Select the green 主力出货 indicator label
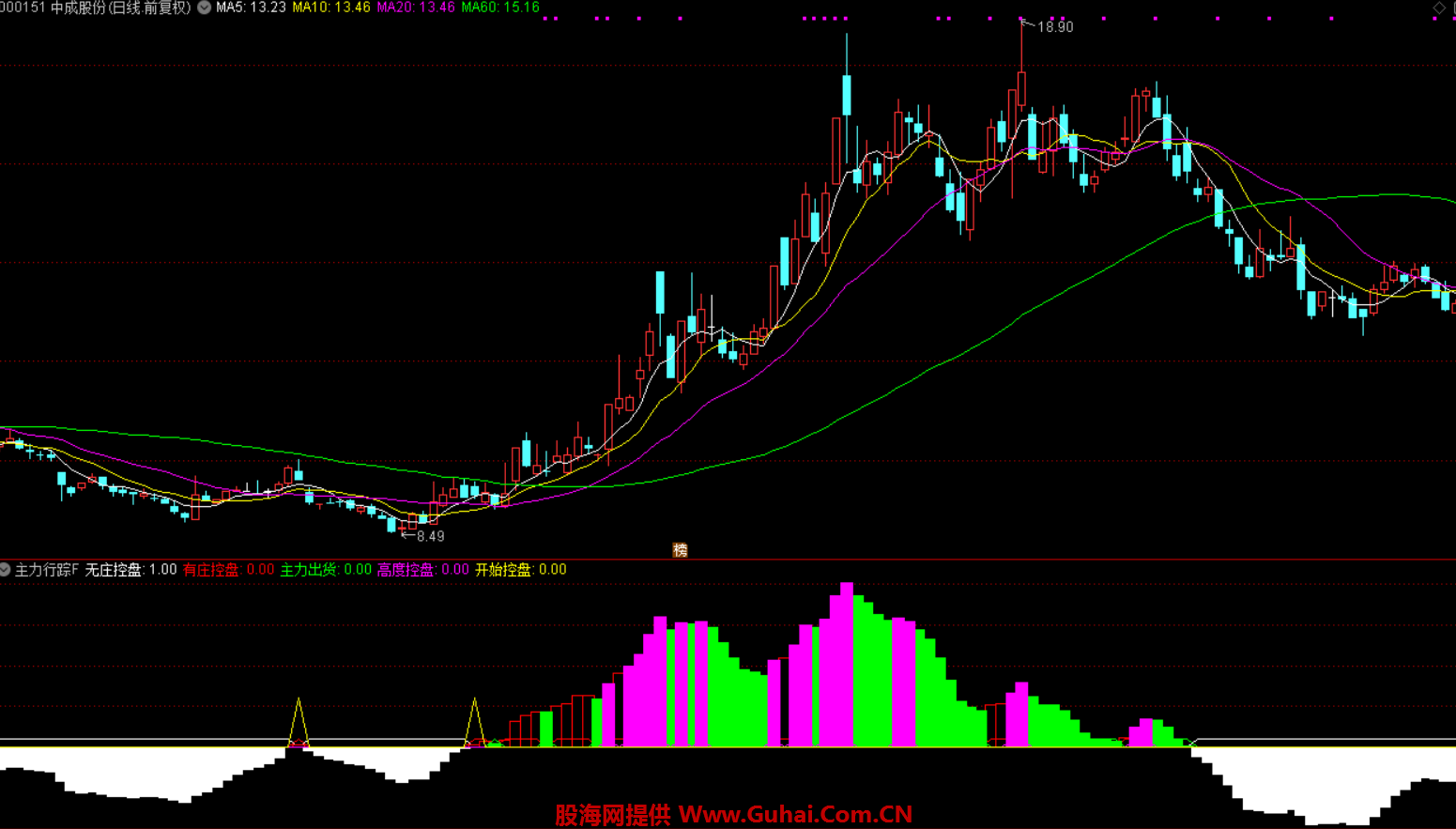Image resolution: width=1456 pixels, height=829 pixels. click(x=326, y=570)
